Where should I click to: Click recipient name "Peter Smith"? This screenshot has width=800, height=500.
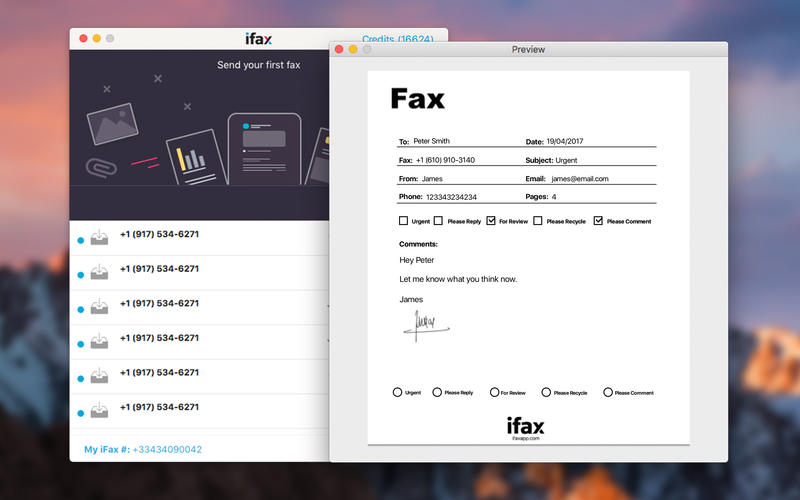click(x=432, y=141)
